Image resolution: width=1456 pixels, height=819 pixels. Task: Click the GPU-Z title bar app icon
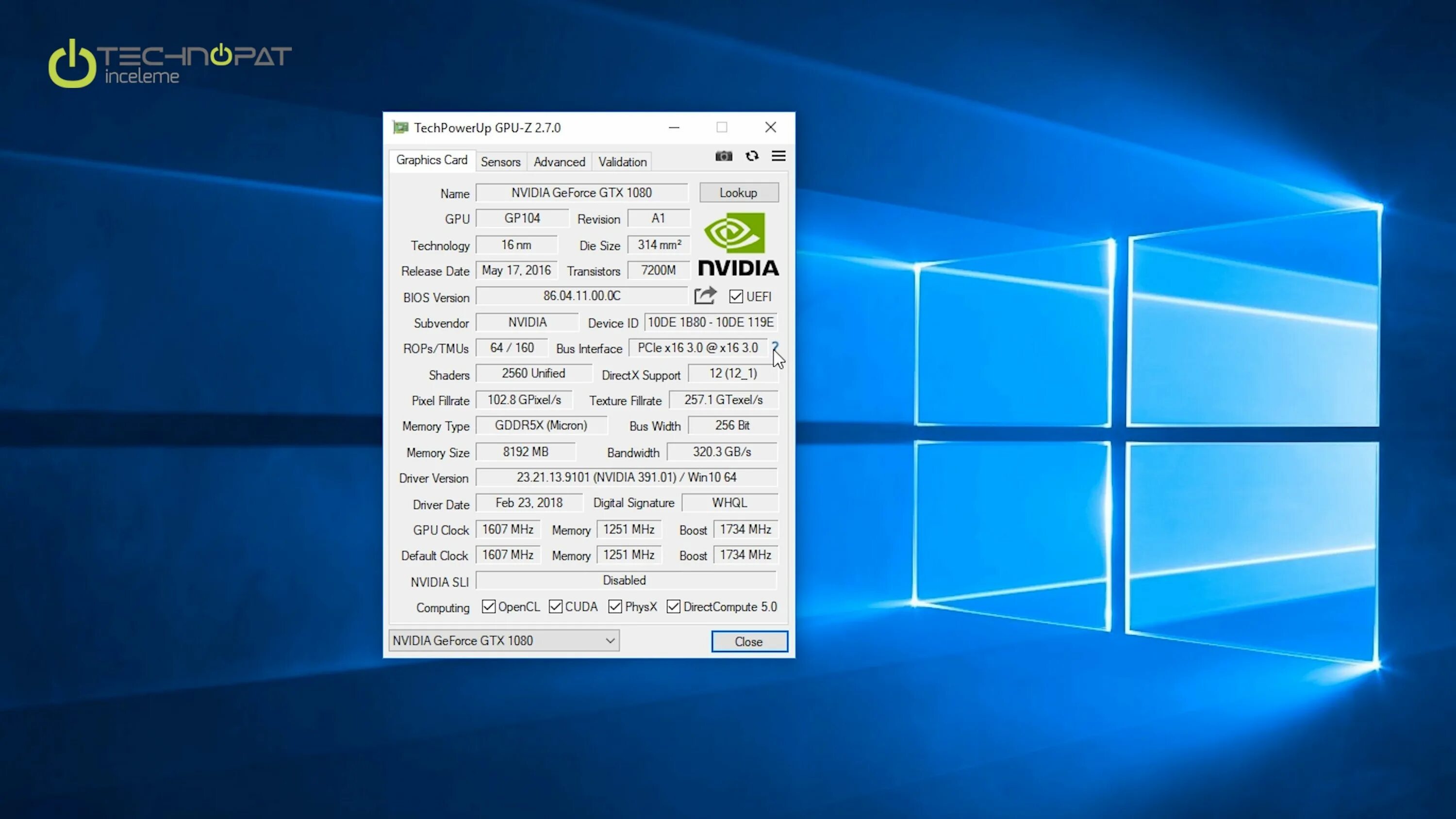click(x=401, y=128)
